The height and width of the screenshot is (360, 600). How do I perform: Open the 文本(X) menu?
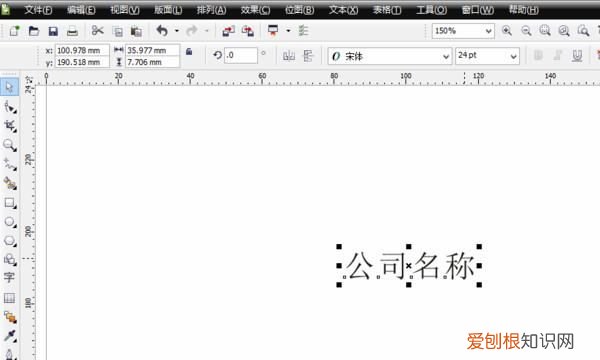click(x=344, y=10)
